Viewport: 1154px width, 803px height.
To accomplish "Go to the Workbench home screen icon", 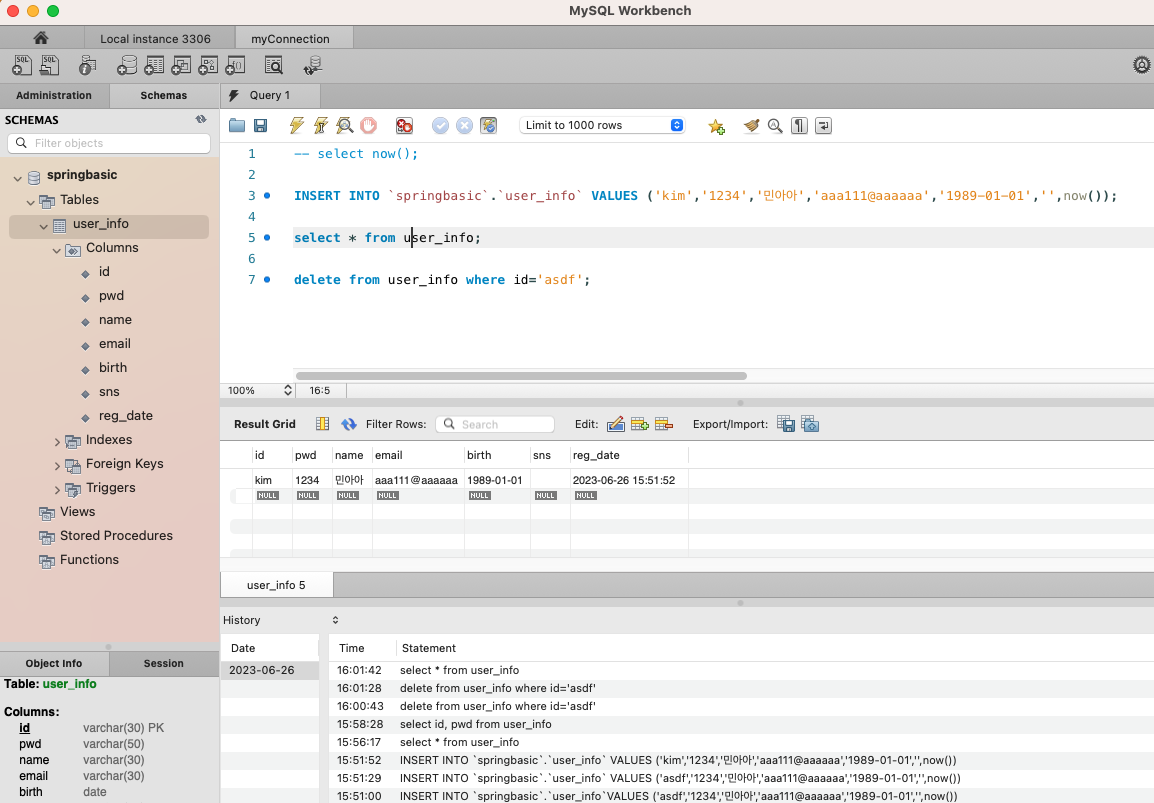I will click(x=40, y=38).
